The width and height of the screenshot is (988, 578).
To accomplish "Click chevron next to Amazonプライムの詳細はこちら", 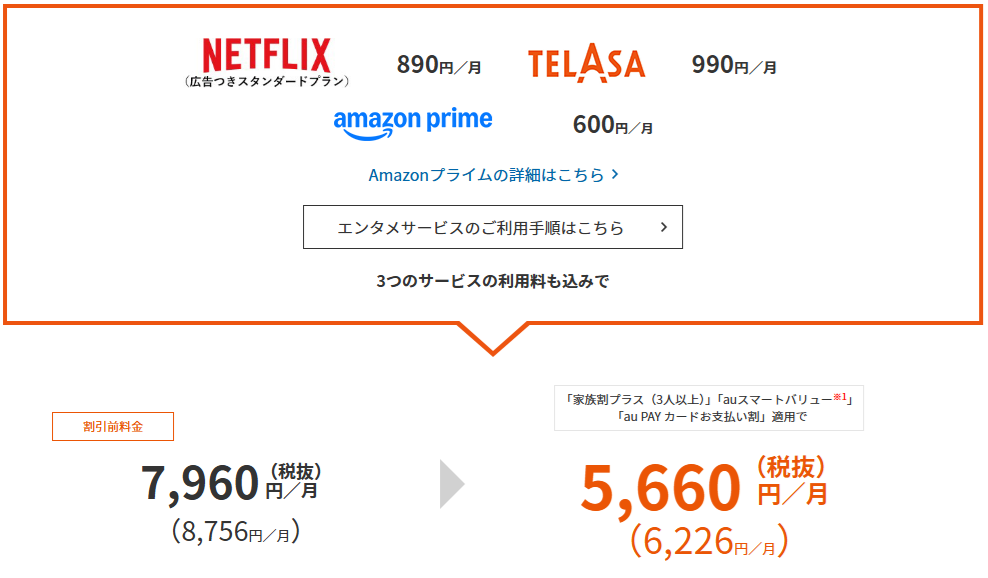I will (x=616, y=174).
